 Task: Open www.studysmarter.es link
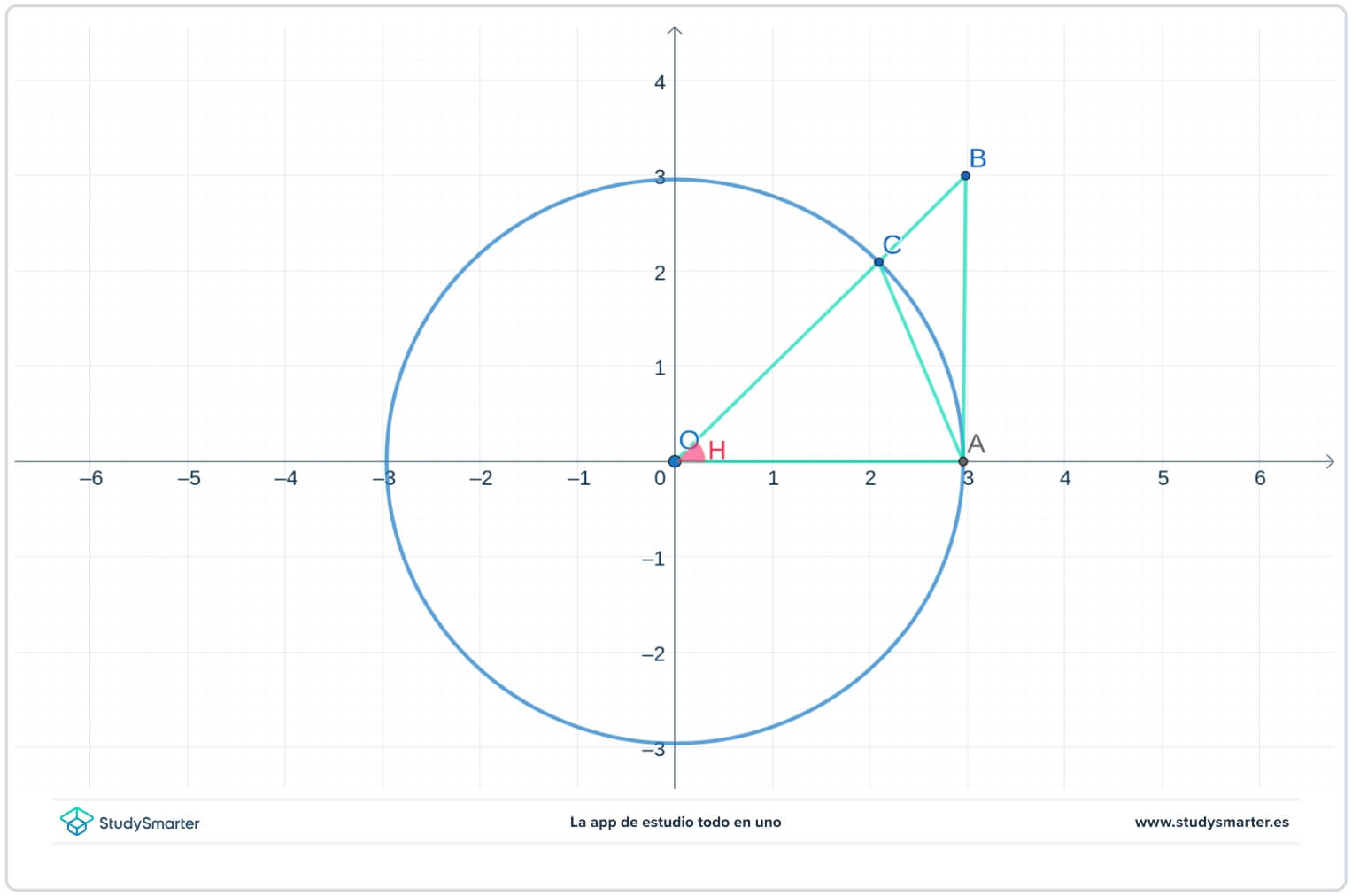point(1209,823)
